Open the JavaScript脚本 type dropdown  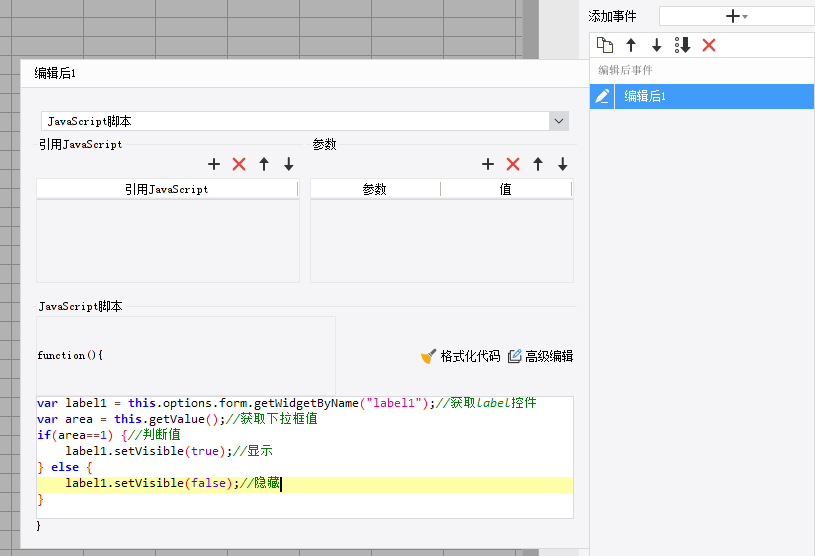click(x=559, y=121)
